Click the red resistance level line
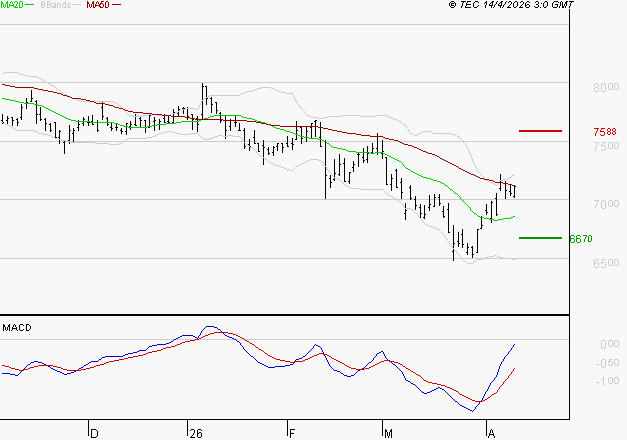Viewport: 627px width, 440px height. click(540, 131)
